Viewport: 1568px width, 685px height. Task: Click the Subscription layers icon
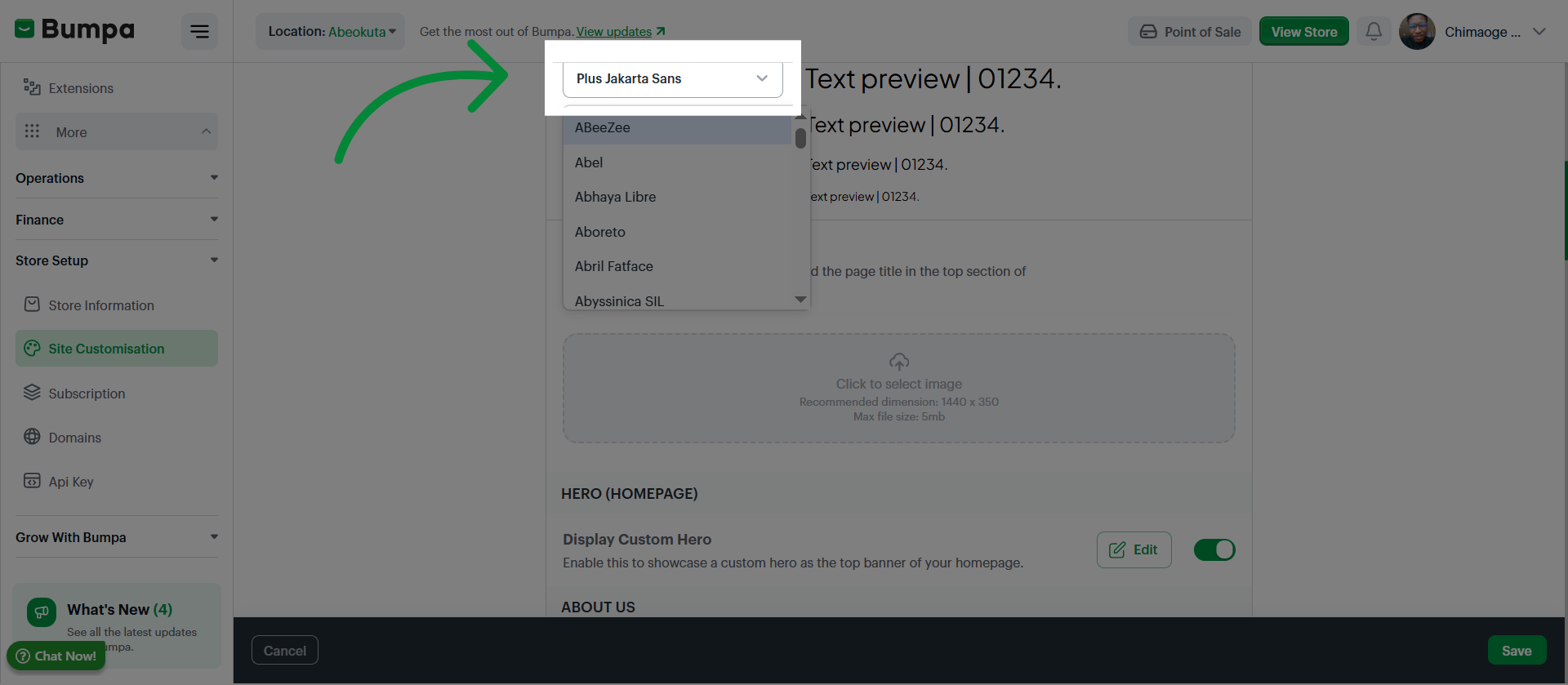[32, 392]
